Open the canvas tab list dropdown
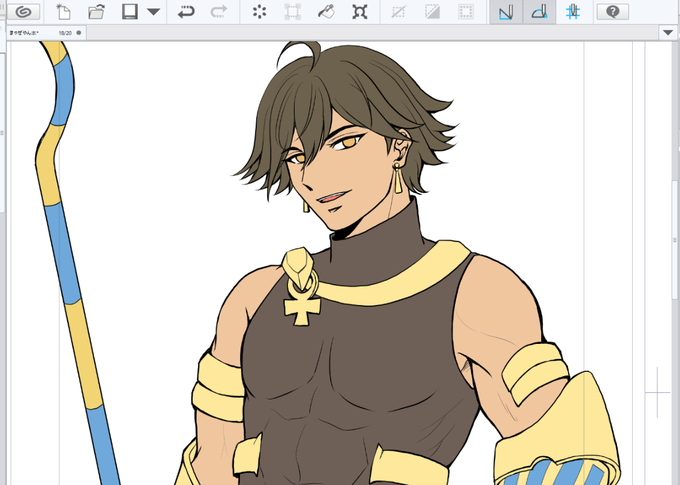This screenshot has width=680, height=485. pos(668,33)
